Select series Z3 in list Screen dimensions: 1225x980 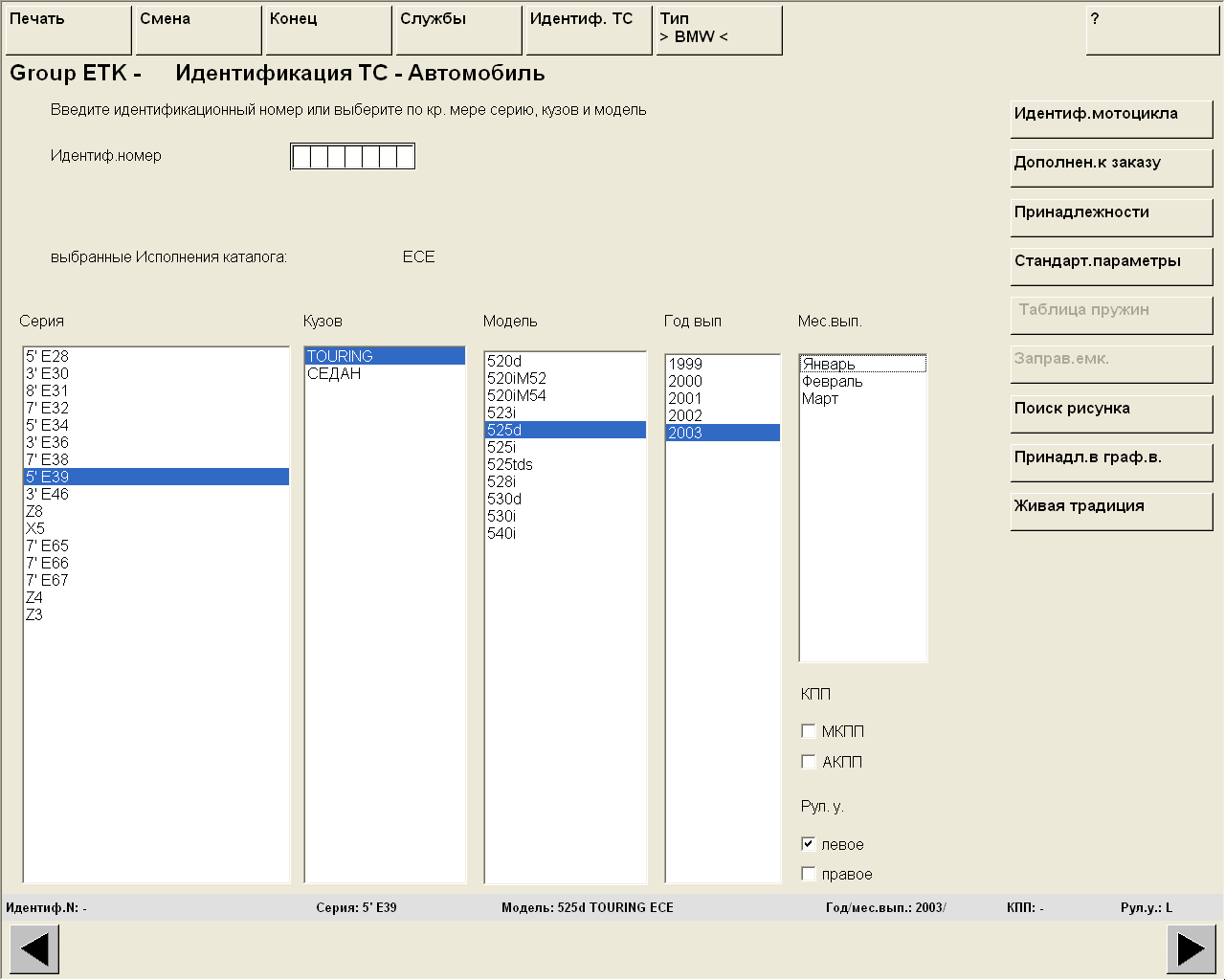[156, 614]
